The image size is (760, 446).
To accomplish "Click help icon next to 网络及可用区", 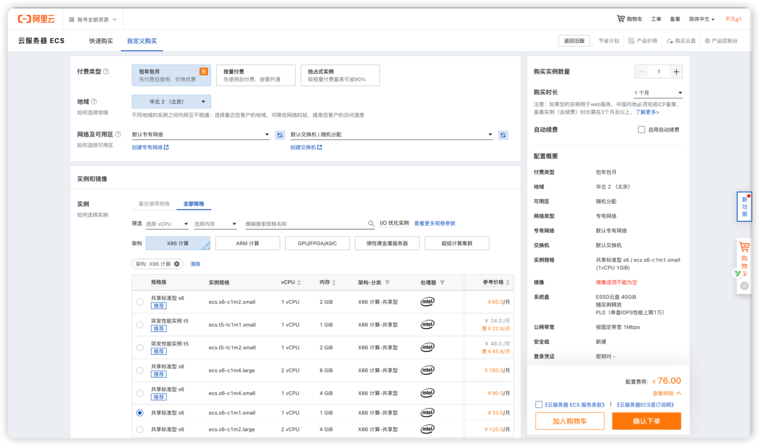I will 118,134.
